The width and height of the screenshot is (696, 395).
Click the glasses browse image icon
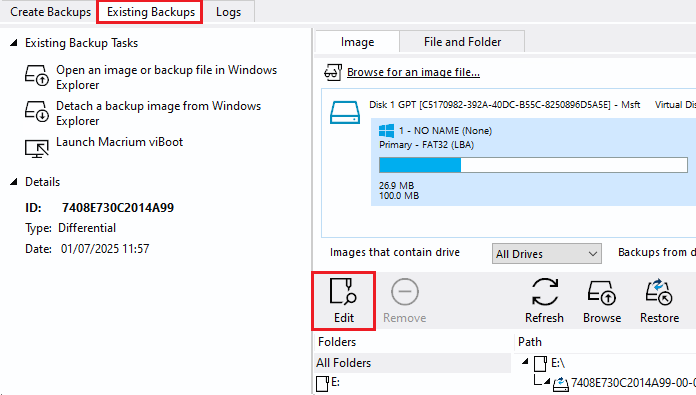click(x=333, y=72)
